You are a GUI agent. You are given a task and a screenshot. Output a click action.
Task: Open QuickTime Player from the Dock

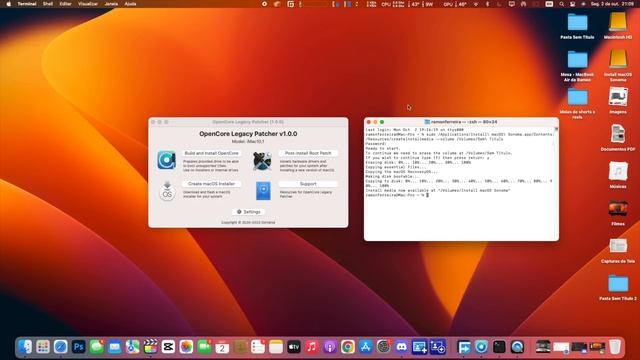point(517,347)
